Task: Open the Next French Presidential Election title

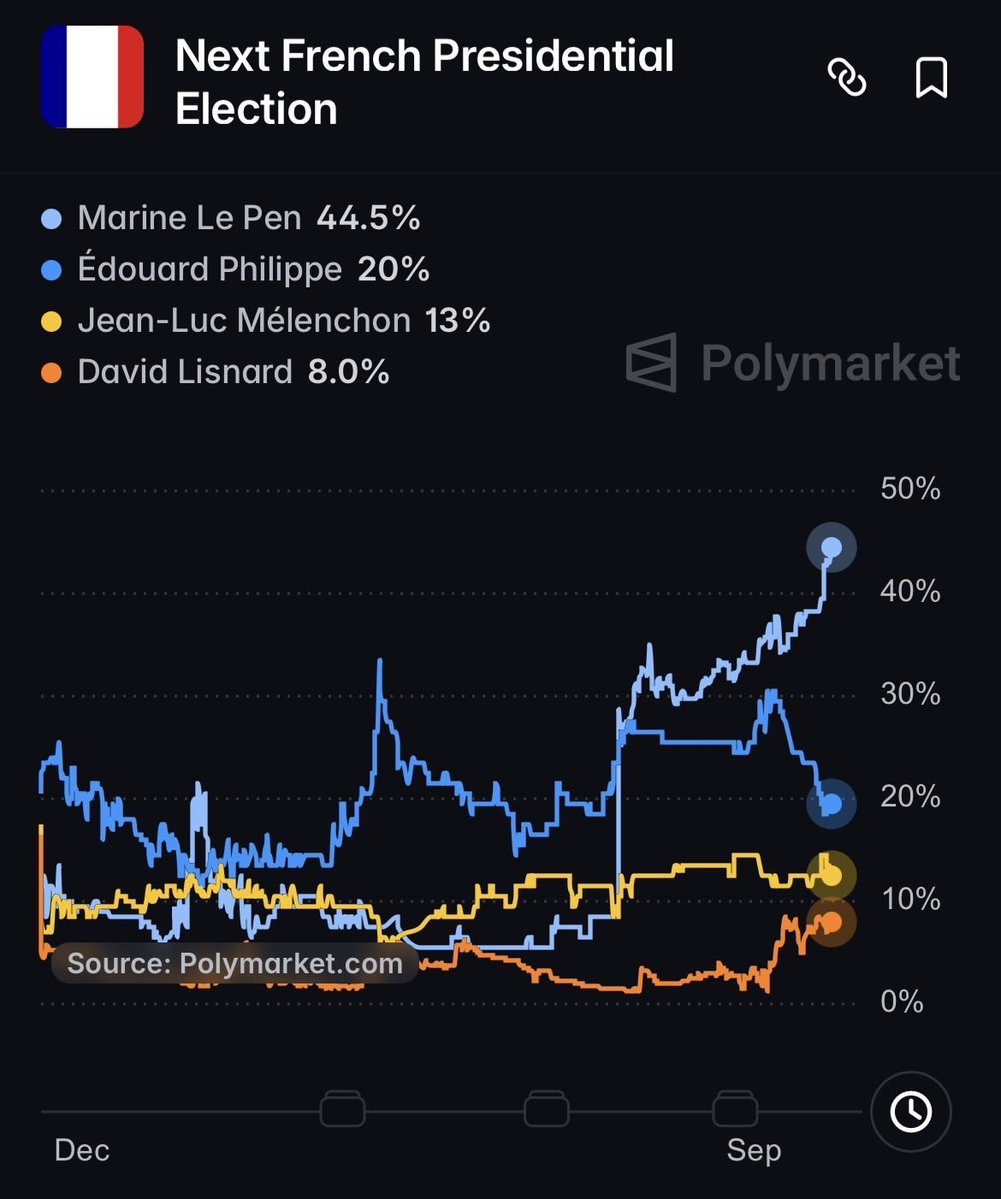Action: (x=424, y=82)
